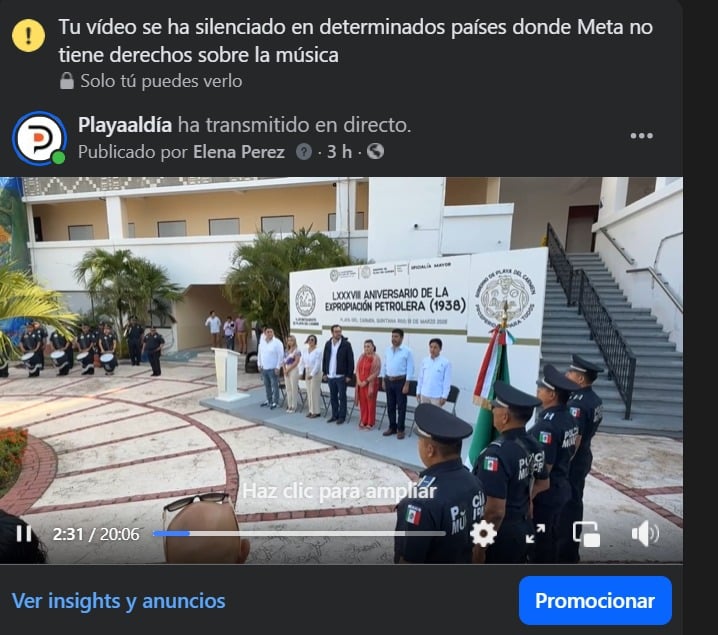Click the lock icon beside 'Solo tú puedes verlo'

pyautogui.click(x=67, y=81)
